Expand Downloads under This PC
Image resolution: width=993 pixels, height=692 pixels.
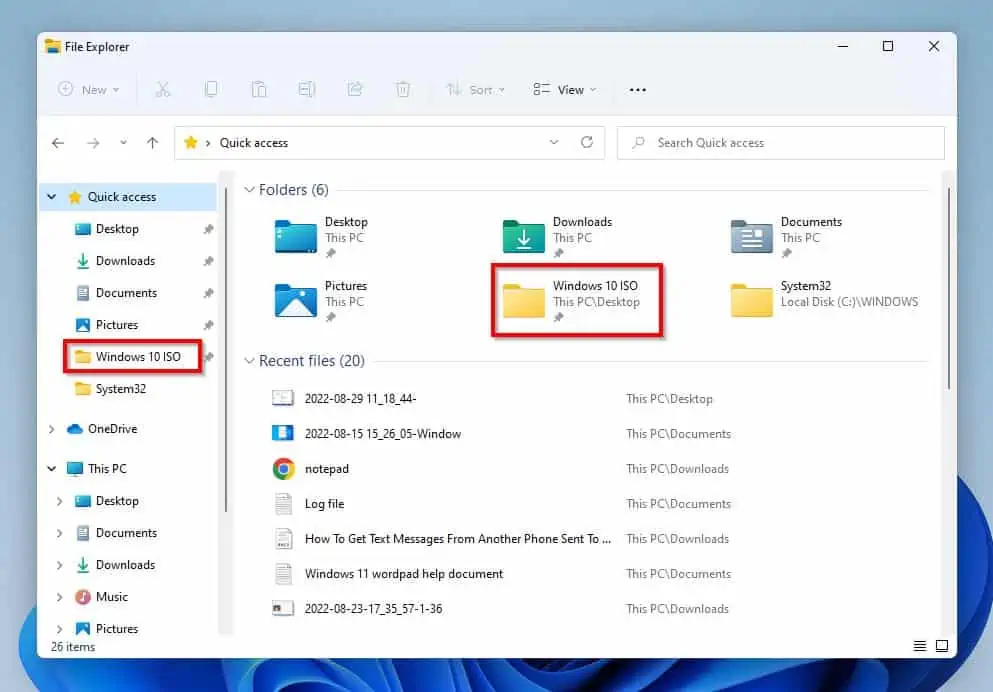(x=60, y=565)
